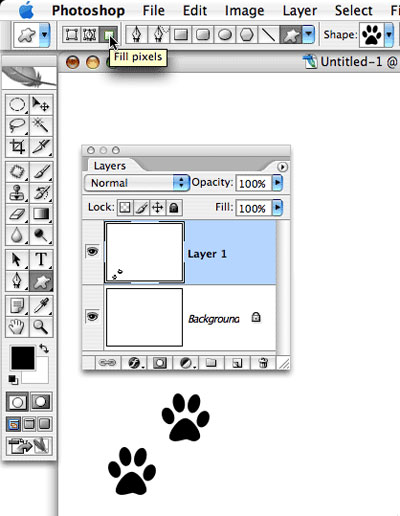Open the Select menu
Image resolution: width=400 pixels, height=516 pixels.
click(353, 11)
